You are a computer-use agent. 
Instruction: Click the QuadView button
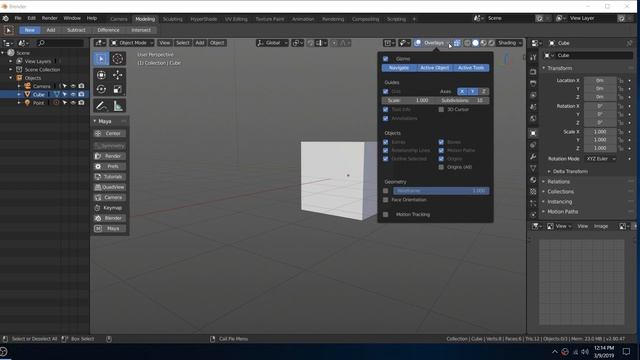coord(109,187)
